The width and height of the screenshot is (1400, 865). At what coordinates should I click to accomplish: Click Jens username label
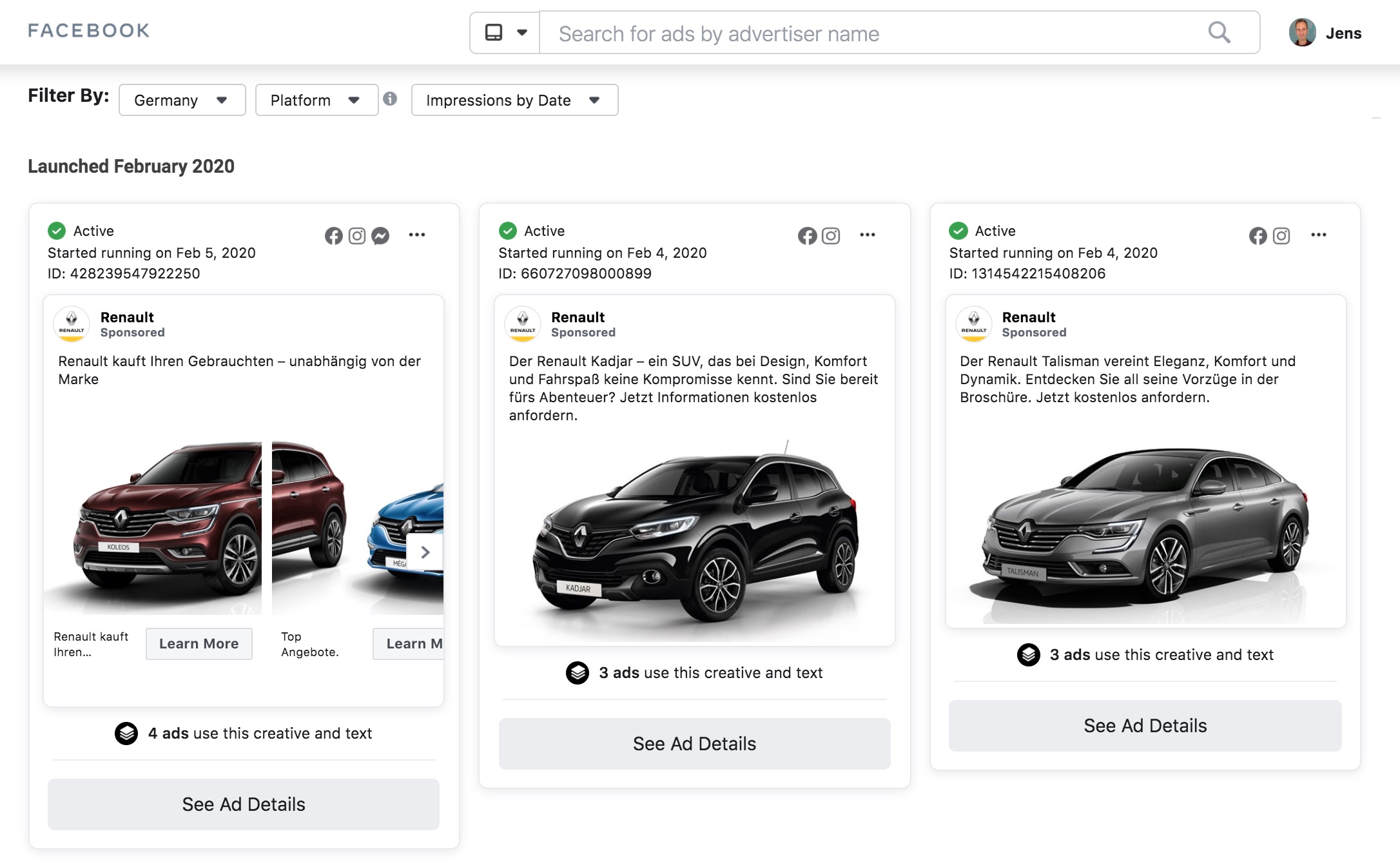[1343, 34]
